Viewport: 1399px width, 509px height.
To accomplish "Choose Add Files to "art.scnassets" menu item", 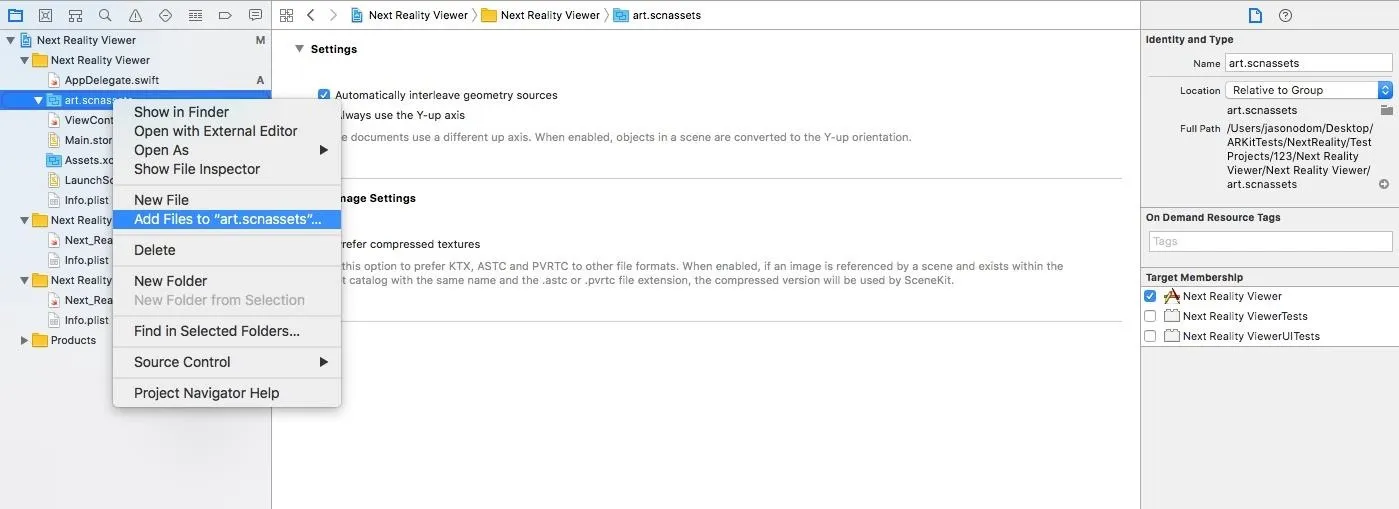I will (x=227, y=219).
